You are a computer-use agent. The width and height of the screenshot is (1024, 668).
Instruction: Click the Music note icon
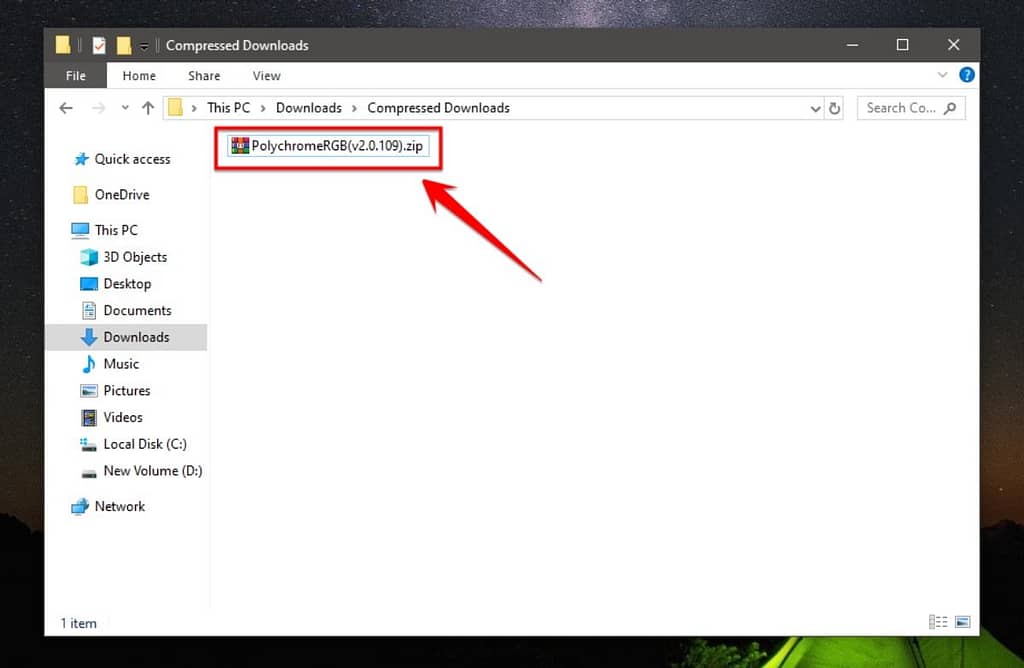(89, 364)
